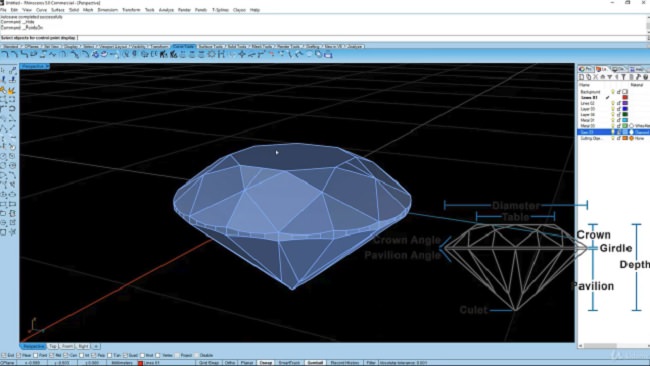Click the layers panel Tools hammer icon
650x366 pixels.
point(638,77)
